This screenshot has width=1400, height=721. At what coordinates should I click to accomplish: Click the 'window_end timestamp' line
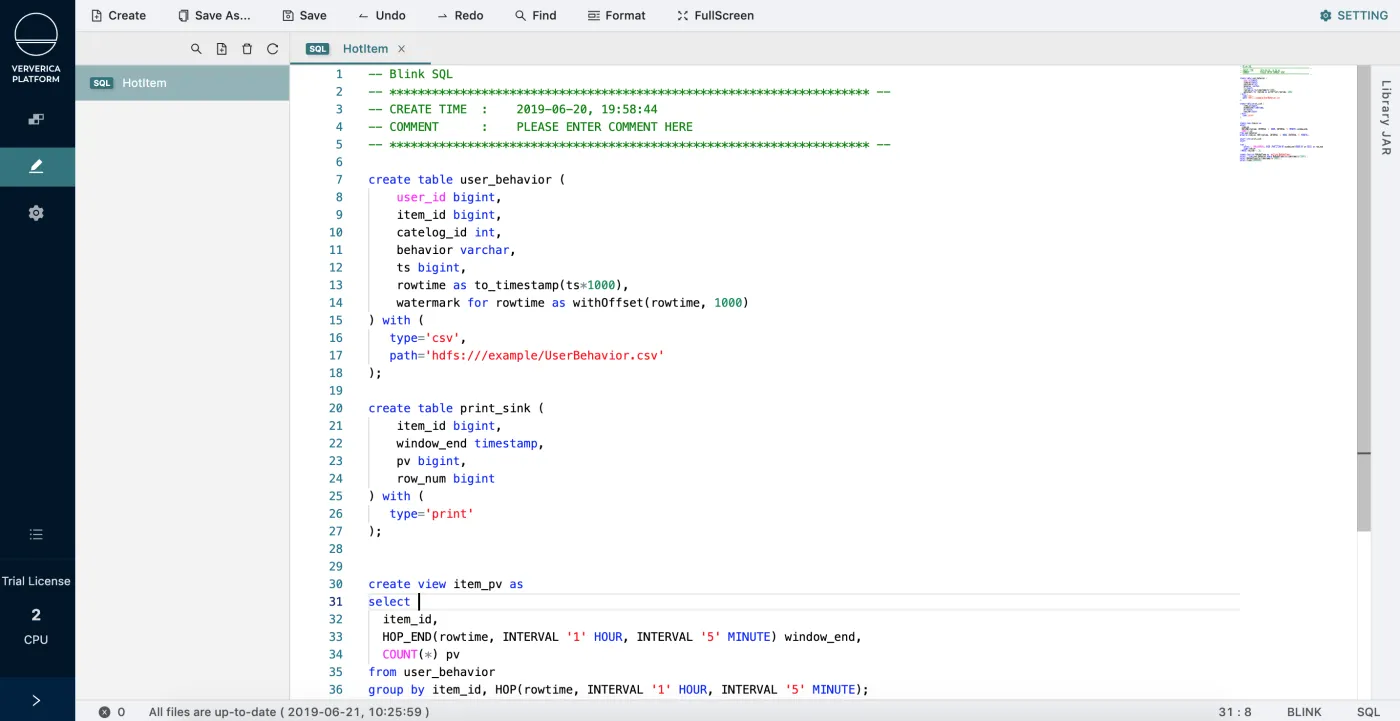pos(470,443)
